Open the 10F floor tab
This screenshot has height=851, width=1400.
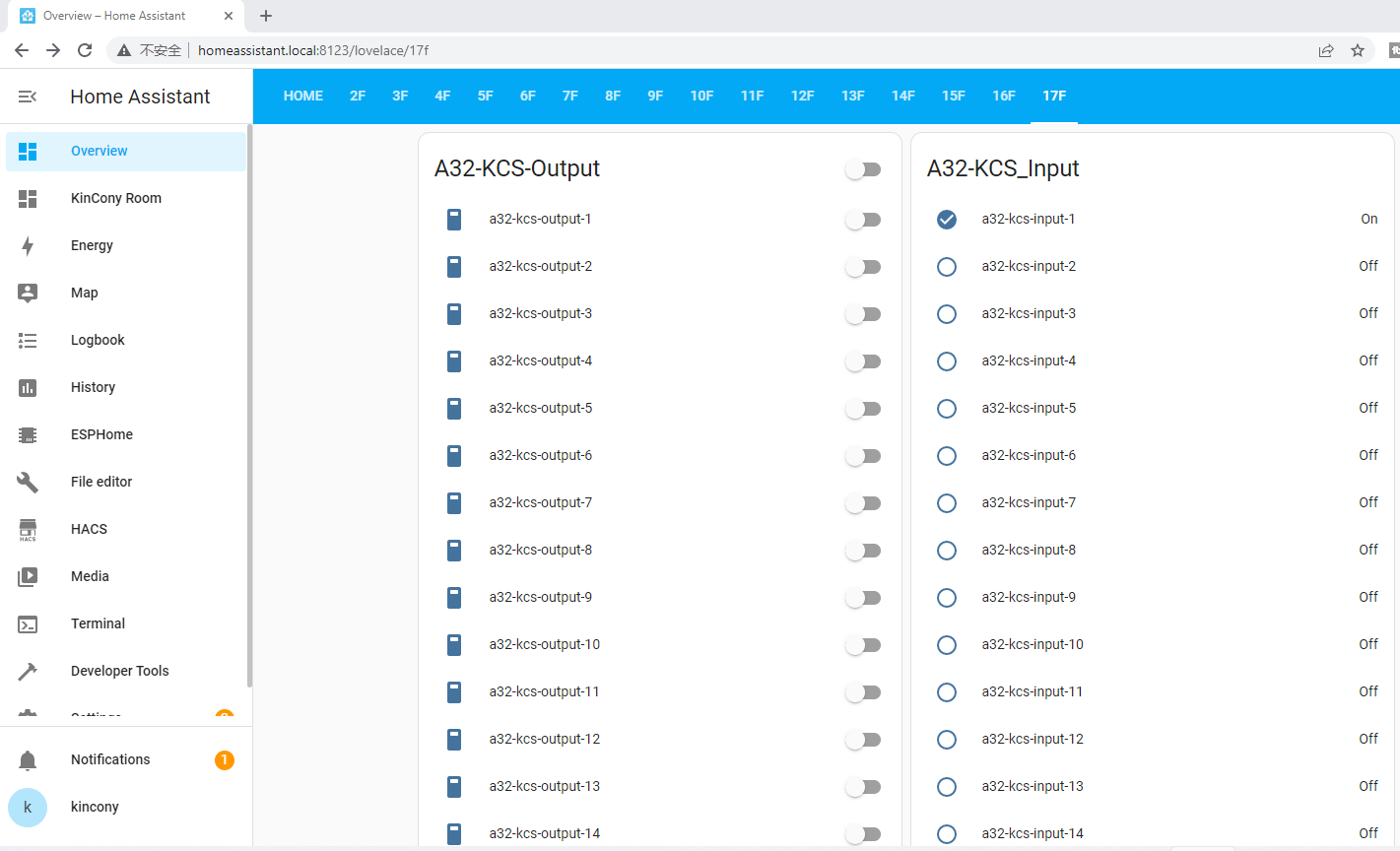701,96
